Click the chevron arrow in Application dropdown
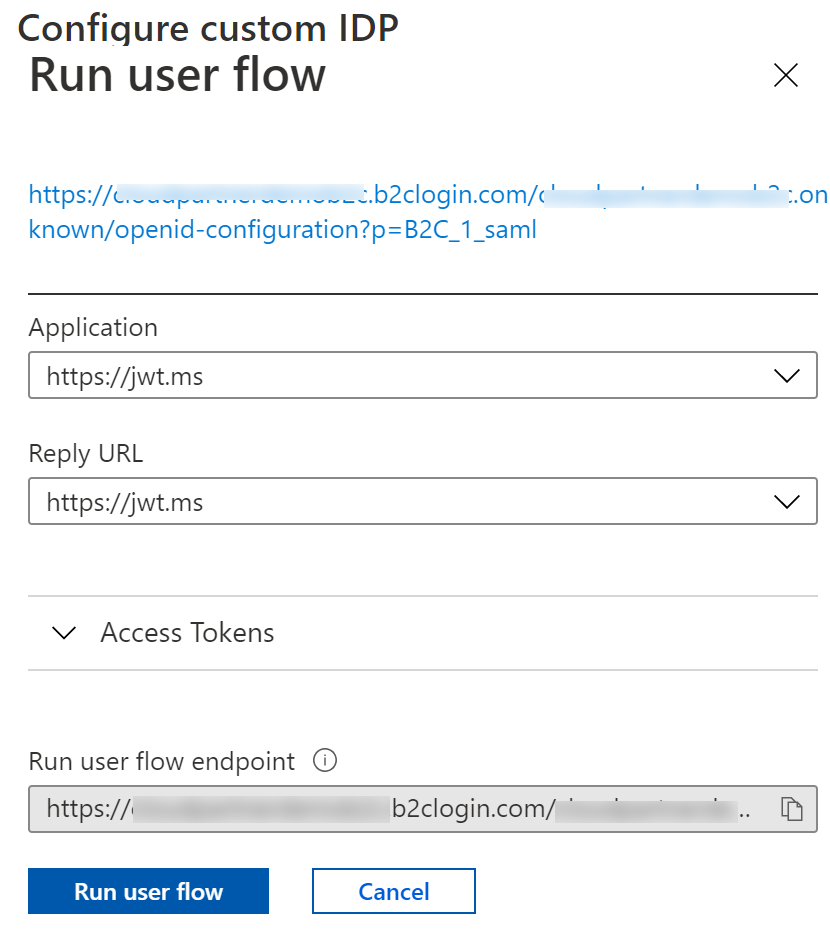 (x=787, y=376)
